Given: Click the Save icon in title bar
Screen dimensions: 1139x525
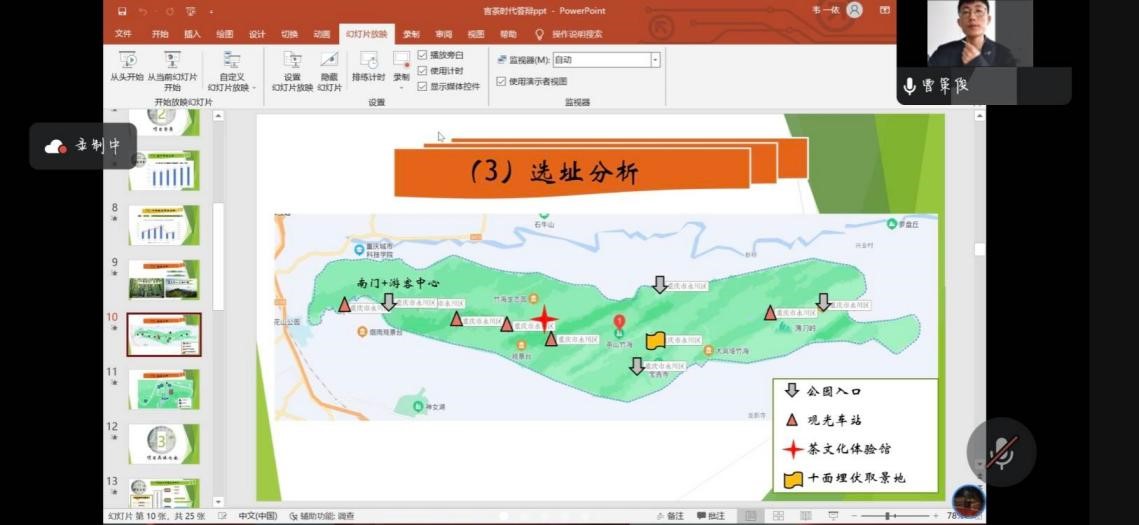Looking at the screenshot, I should 122,11.
